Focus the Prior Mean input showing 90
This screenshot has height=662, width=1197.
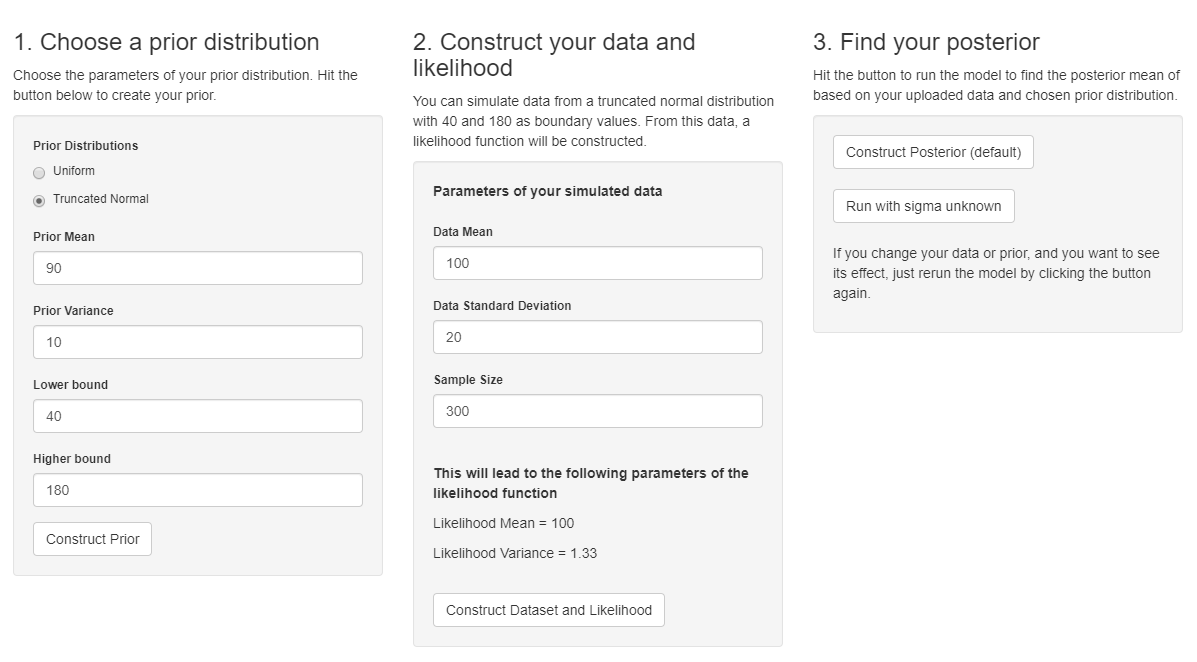[198, 268]
